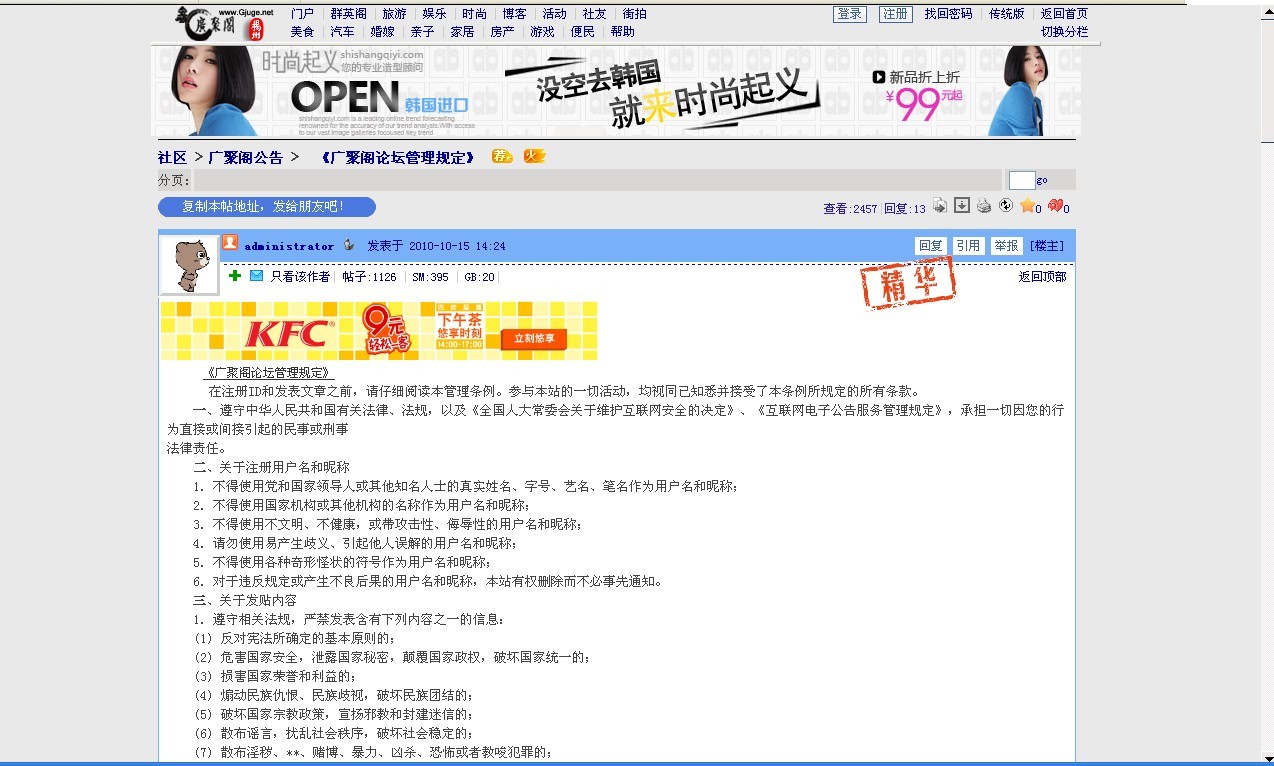Click the 引用 quote button on the post
The width and height of the screenshot is (1274, 766).
pos(967,246)
